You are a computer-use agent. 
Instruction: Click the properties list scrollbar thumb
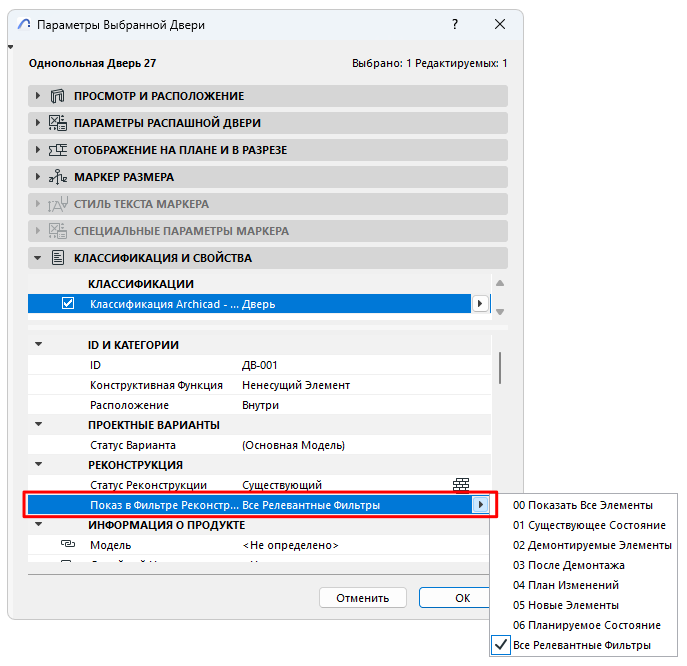(x=500, y=368)
